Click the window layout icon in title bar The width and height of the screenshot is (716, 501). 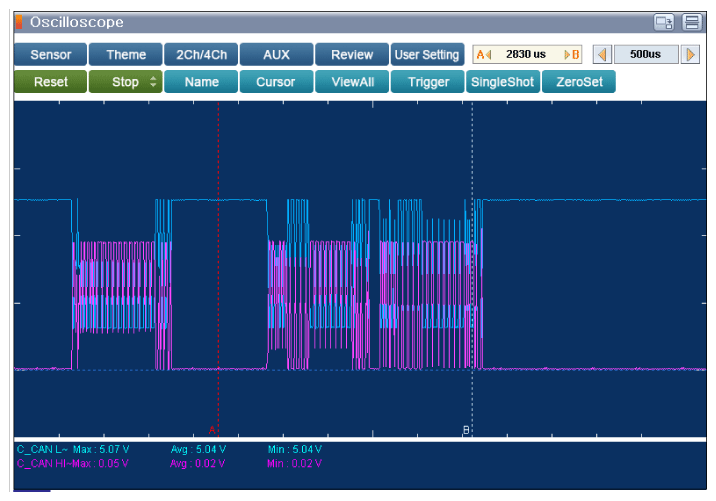pyautogui.click(x=663, y=22)
